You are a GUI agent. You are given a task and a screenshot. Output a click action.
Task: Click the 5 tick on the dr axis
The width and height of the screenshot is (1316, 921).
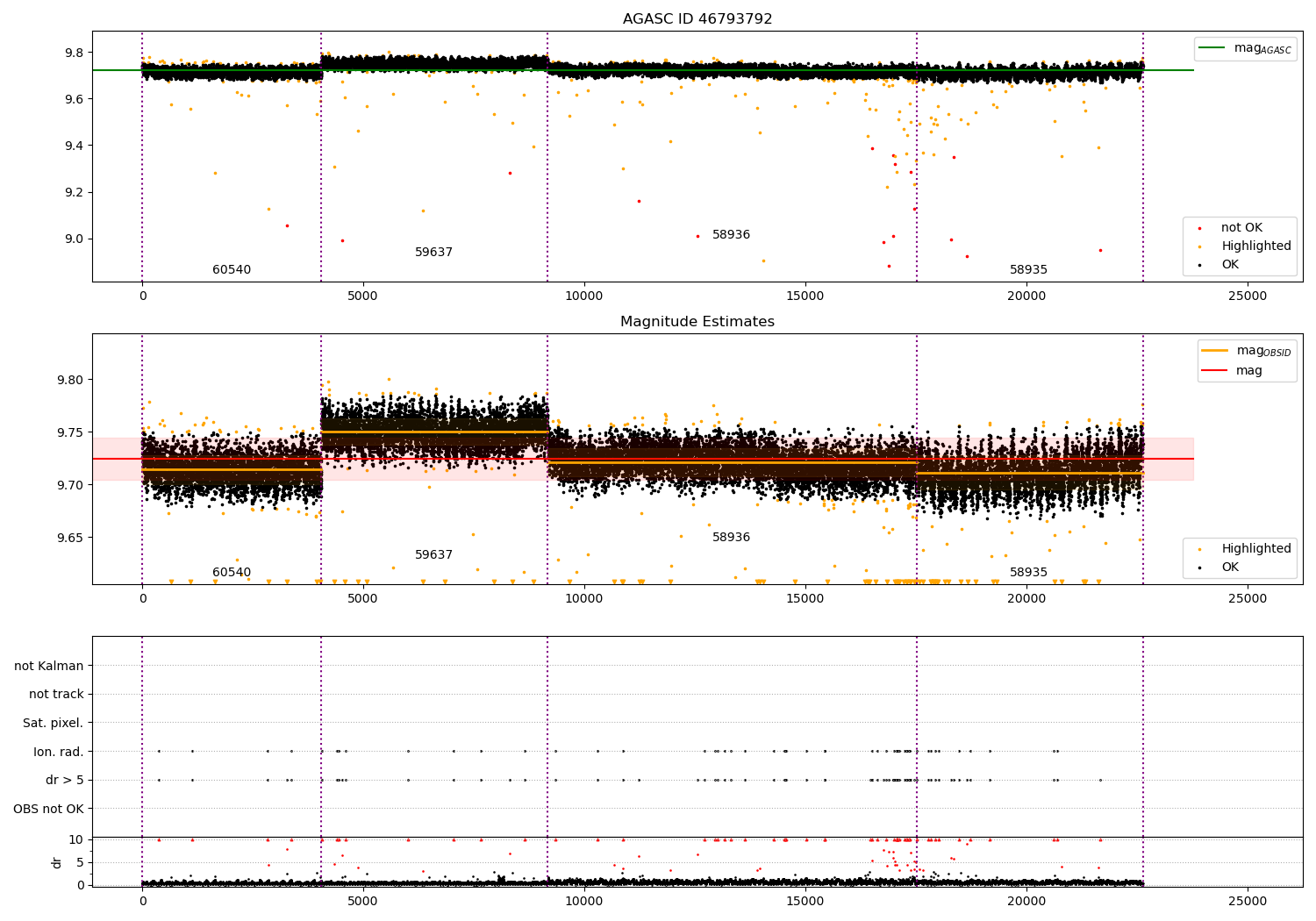tap(81, 862)
